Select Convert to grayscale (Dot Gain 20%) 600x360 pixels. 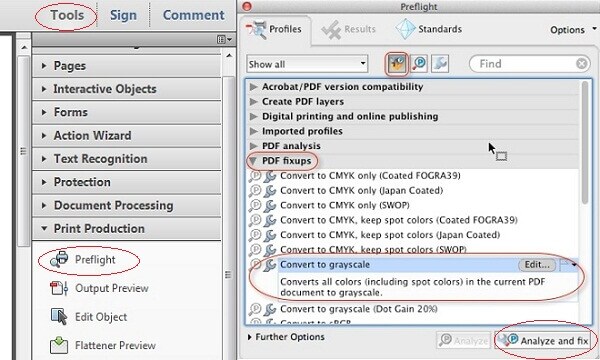tap(359, 309)
